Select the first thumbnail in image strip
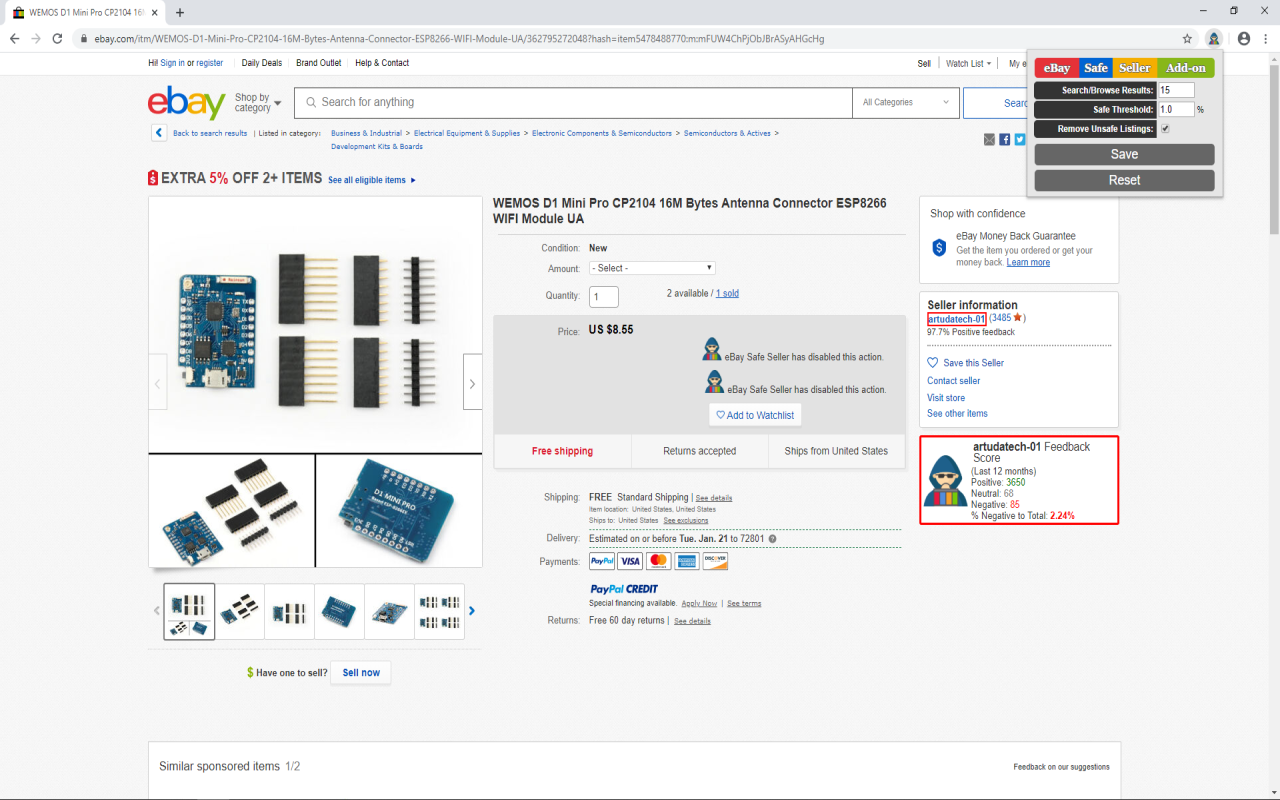The image size is (1280, 800). pyautogui.click(x=189, y=611)
